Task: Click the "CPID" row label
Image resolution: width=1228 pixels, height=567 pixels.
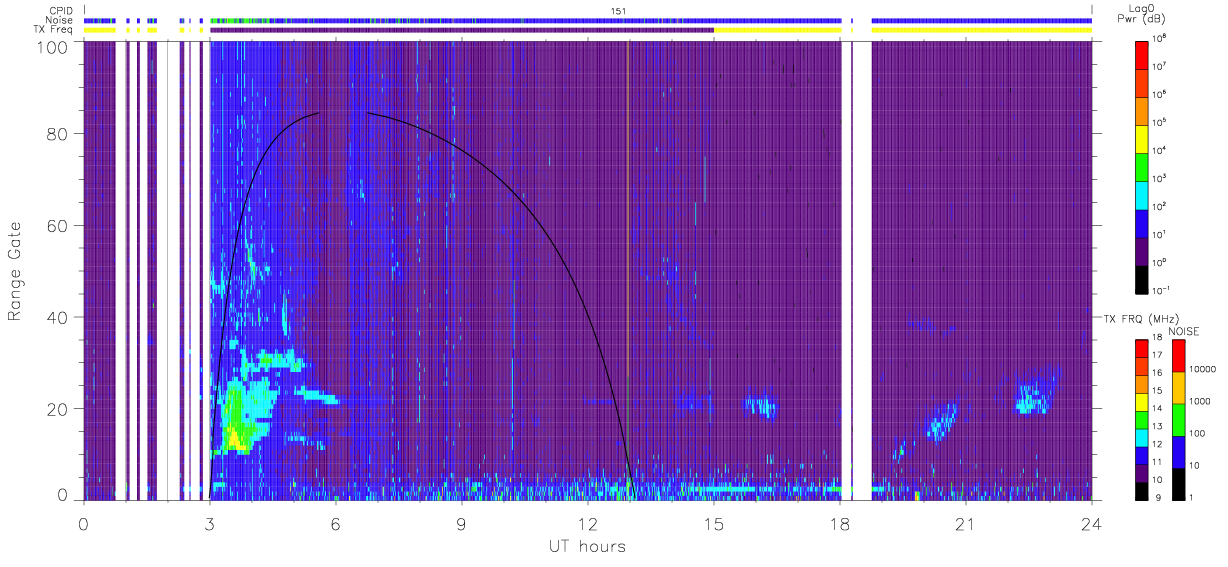Action: 62,11
